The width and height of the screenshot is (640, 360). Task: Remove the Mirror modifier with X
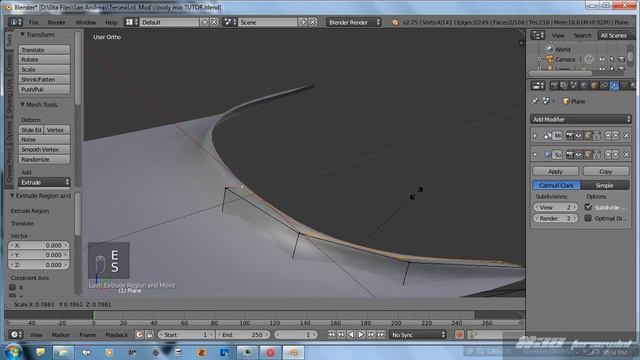[627, 136]
